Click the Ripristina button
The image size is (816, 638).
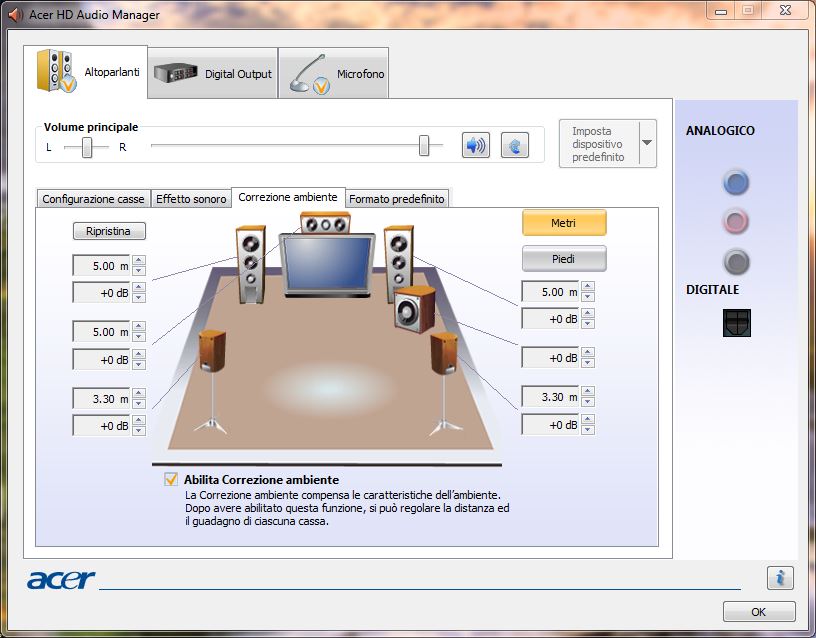109,231
